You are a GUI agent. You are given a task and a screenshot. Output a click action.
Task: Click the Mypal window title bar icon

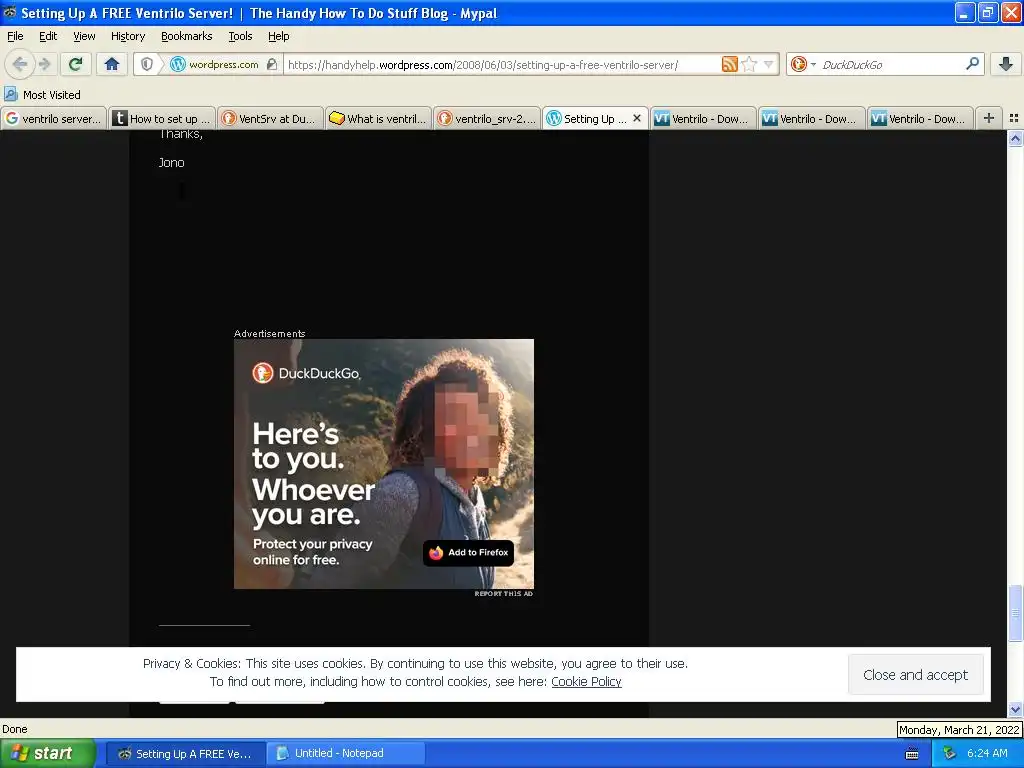point(10,12)
